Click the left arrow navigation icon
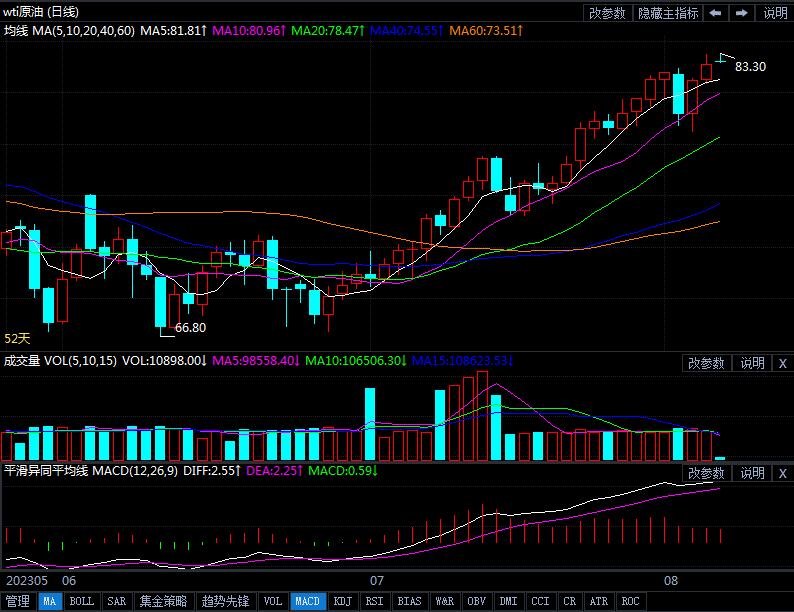 (716, 13)
